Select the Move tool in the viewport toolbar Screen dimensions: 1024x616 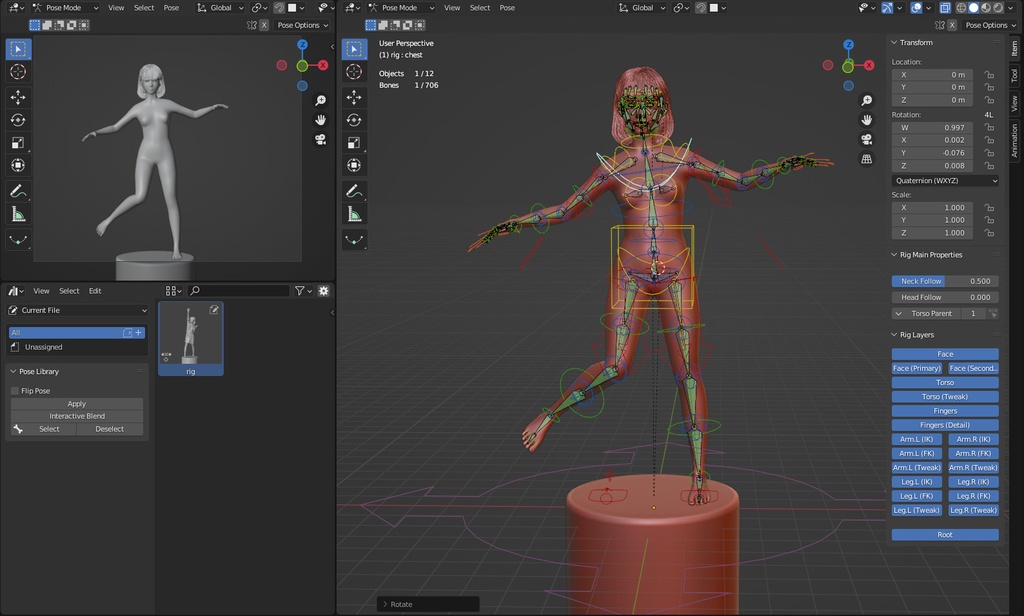(355, 97)
